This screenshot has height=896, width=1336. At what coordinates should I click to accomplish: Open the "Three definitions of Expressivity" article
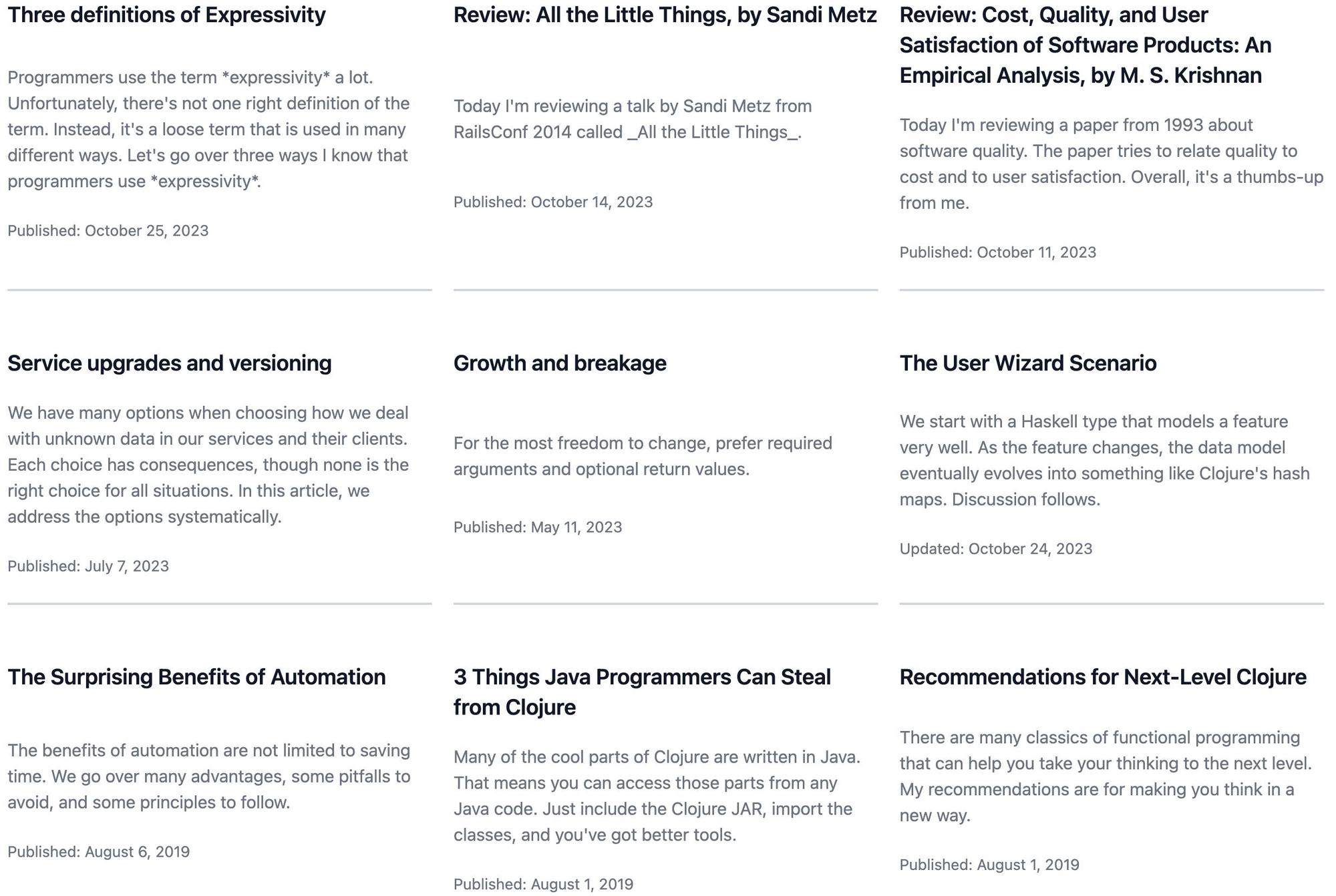166,15
